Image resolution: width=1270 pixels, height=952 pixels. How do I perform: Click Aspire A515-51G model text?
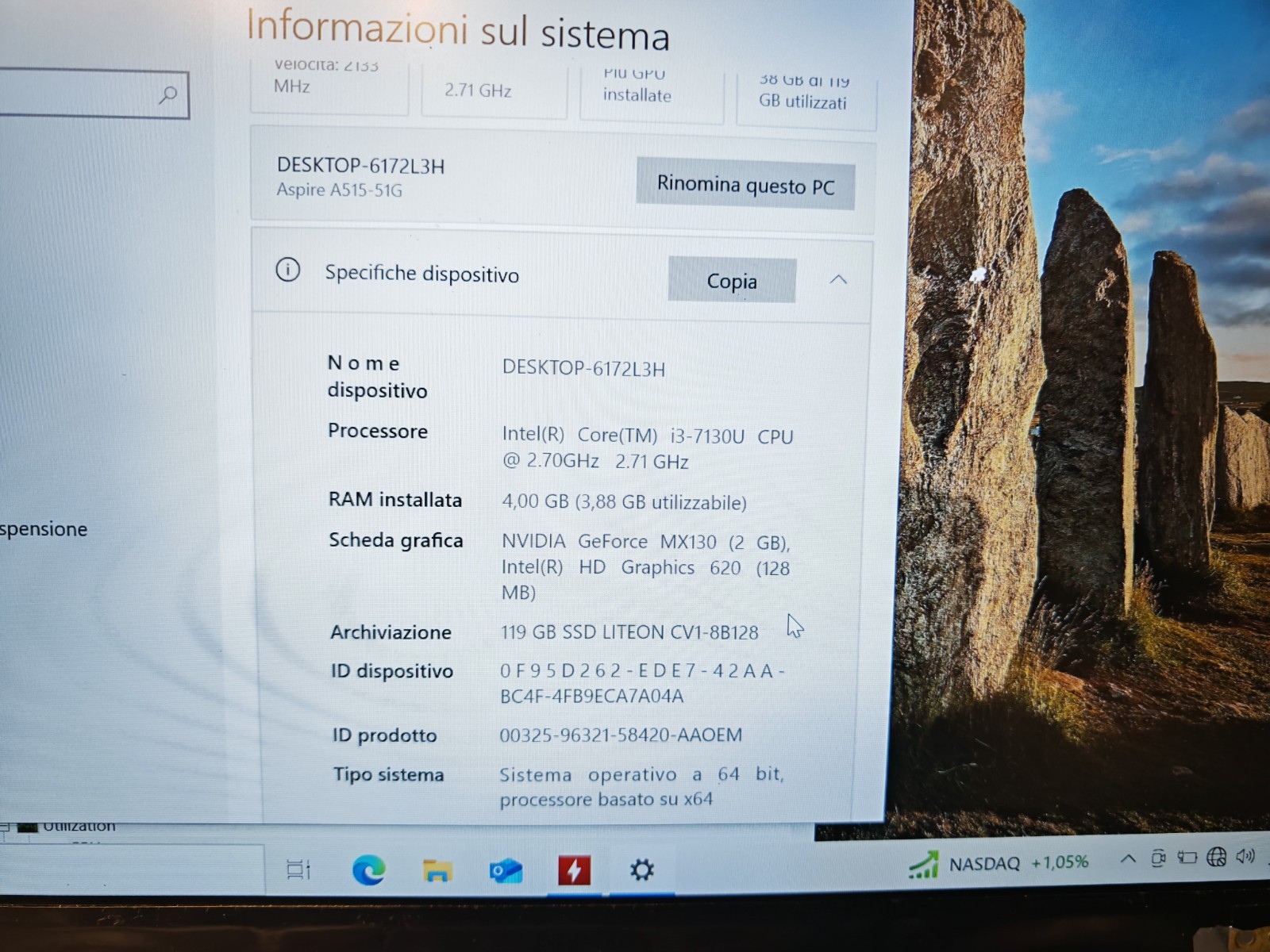tap(339, 190)
